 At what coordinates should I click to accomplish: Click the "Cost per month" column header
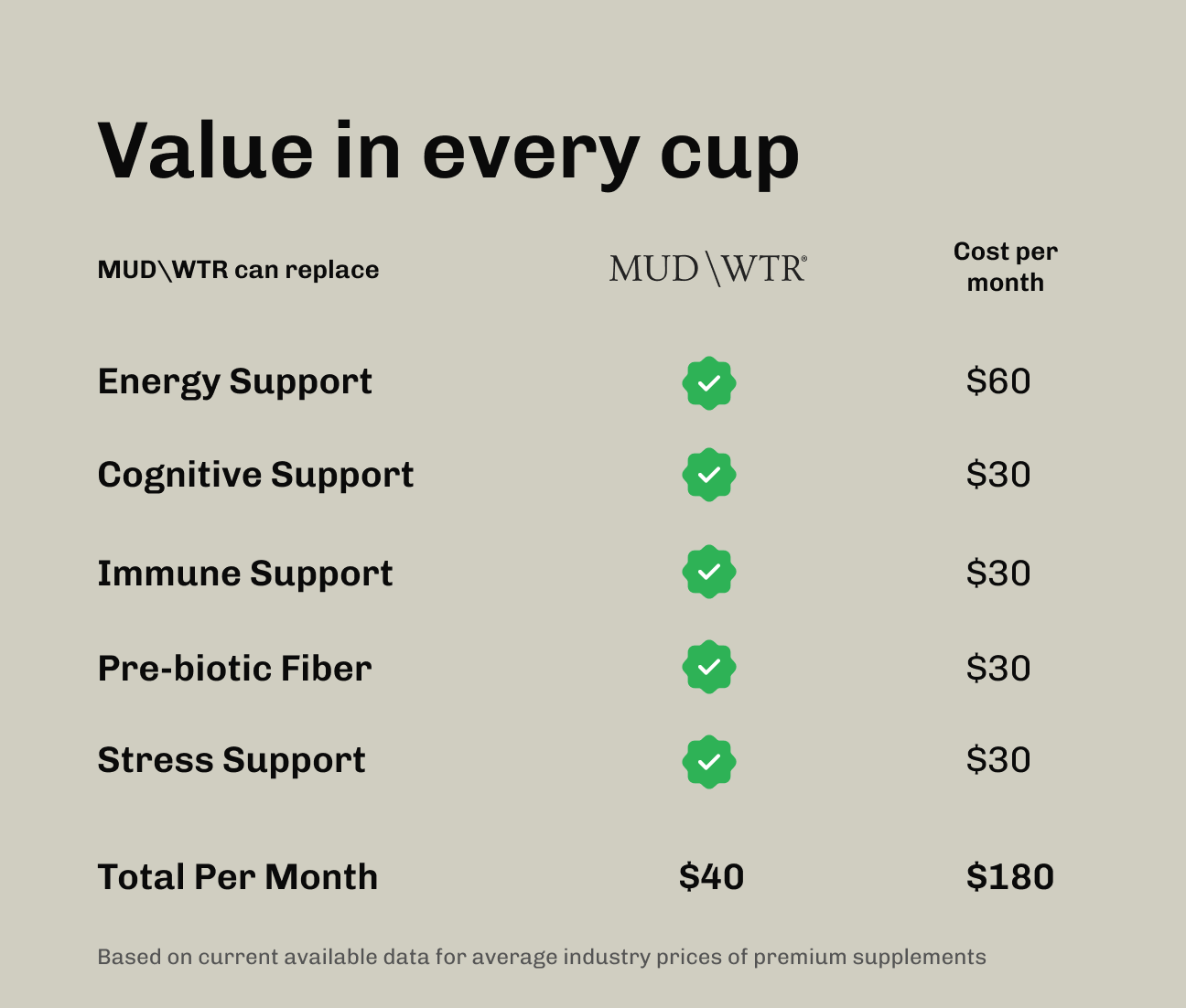tap(1005, 267)
